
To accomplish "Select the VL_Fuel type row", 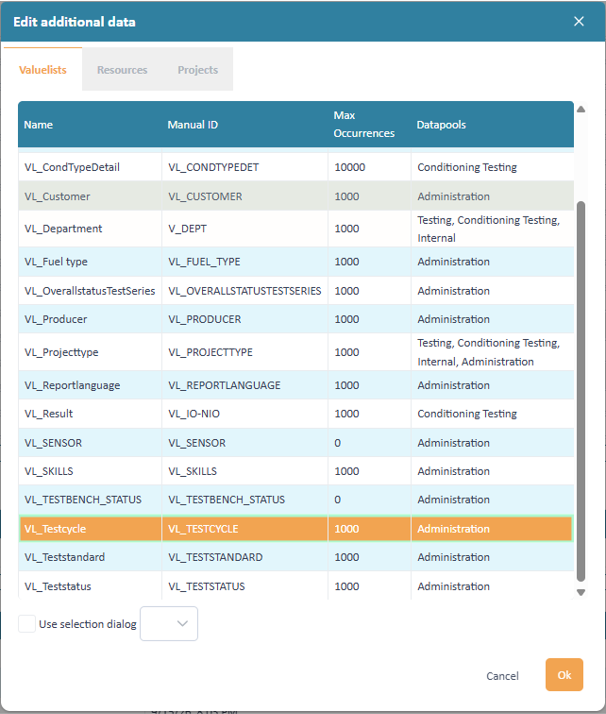I will (296, 262).
